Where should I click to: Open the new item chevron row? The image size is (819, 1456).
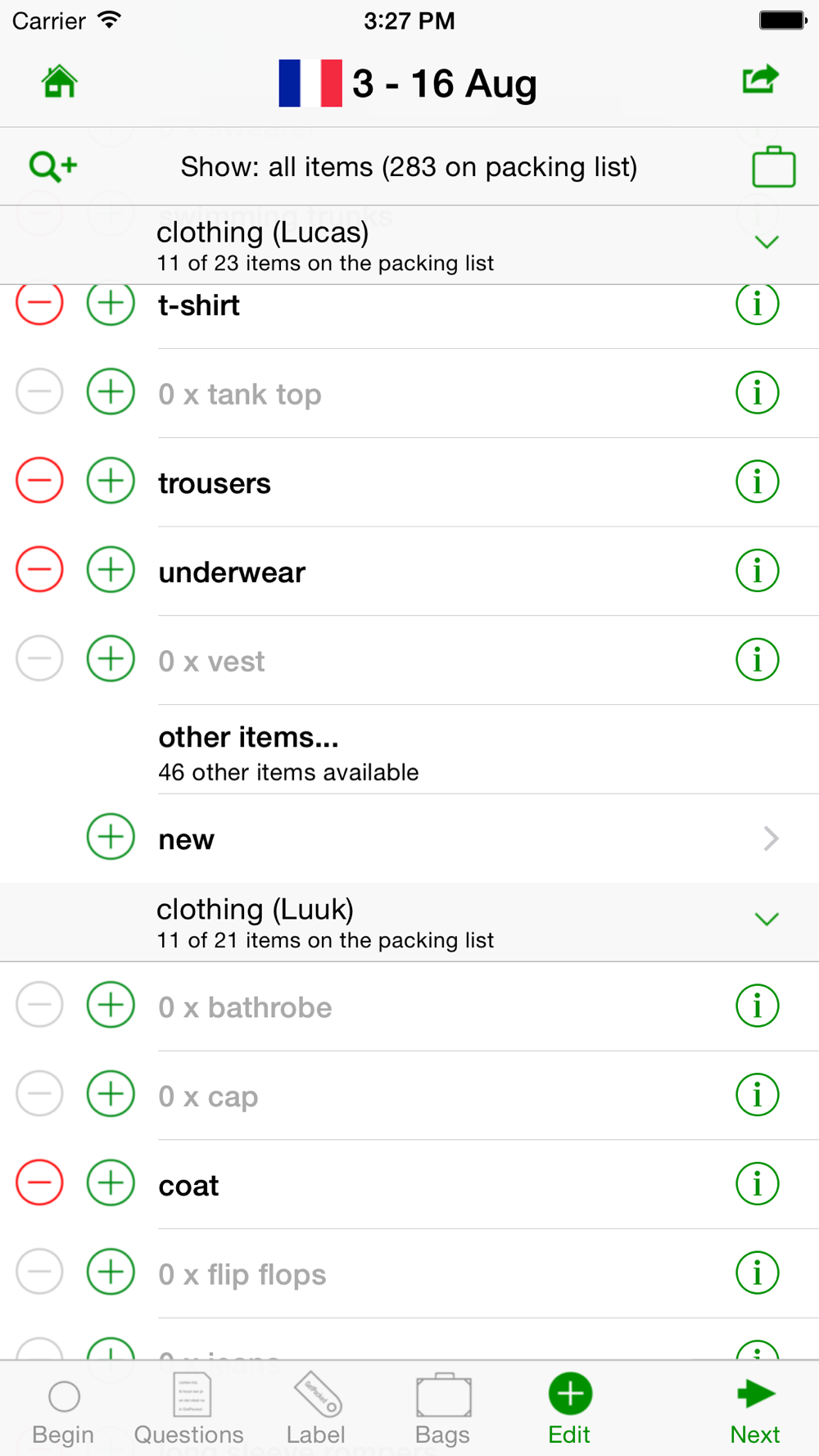tap(770, 839)
